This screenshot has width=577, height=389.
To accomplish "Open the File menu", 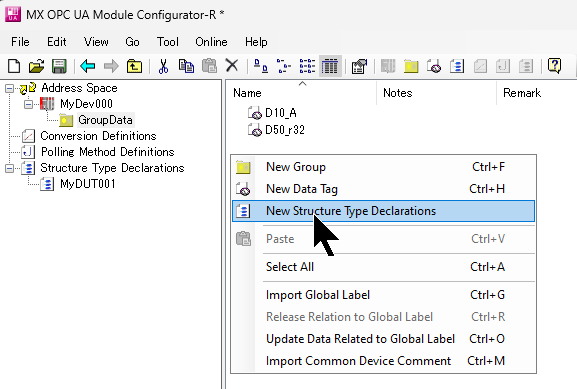I will point(20,42).
